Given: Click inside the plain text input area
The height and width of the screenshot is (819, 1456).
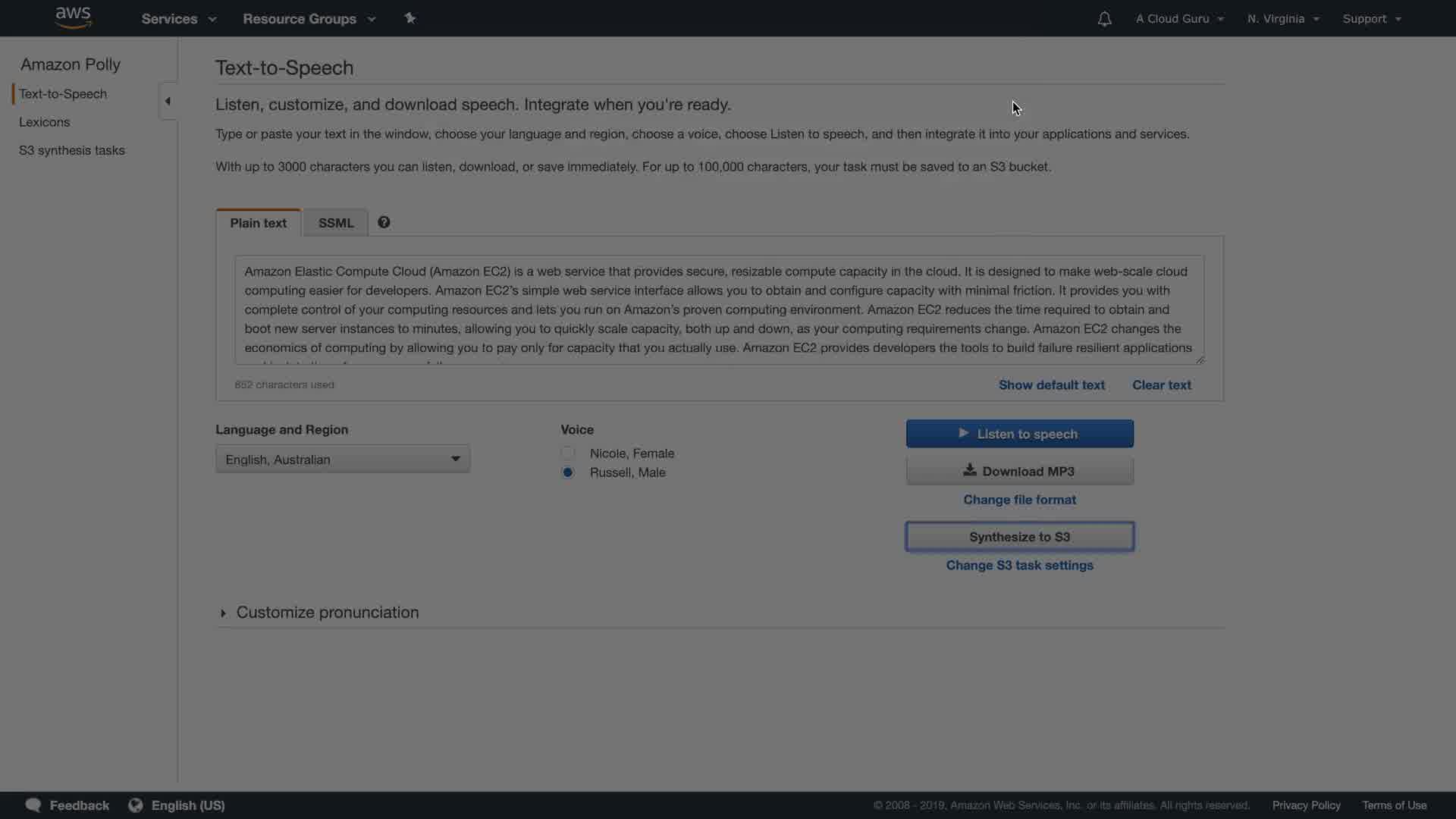Looking at the screenshot, I should pyautogui.click(x=719, y=309).
